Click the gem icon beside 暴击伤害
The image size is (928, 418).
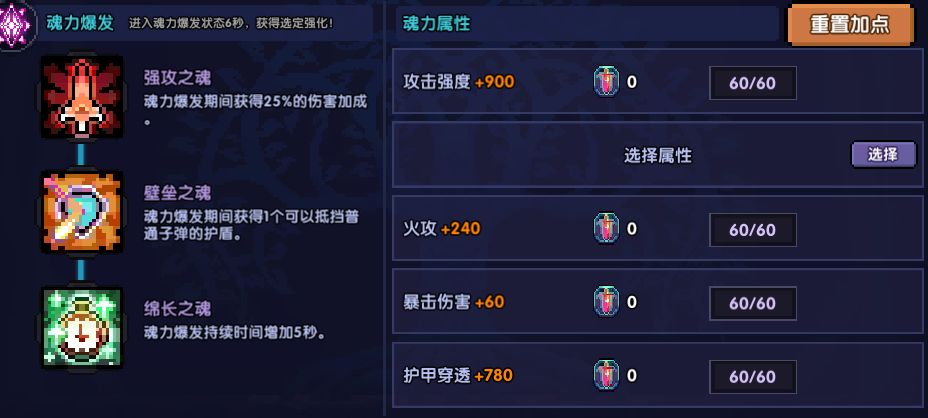click(x=606, y=302)
